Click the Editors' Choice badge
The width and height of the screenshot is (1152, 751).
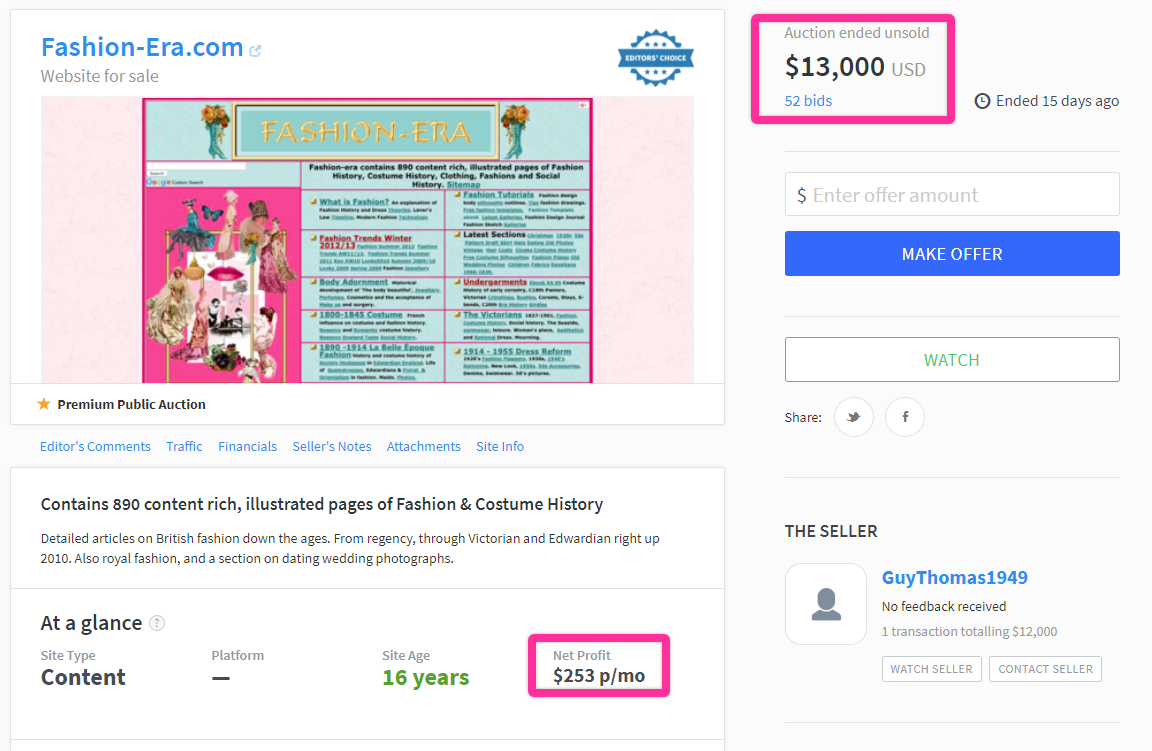(x=655, y=57)
